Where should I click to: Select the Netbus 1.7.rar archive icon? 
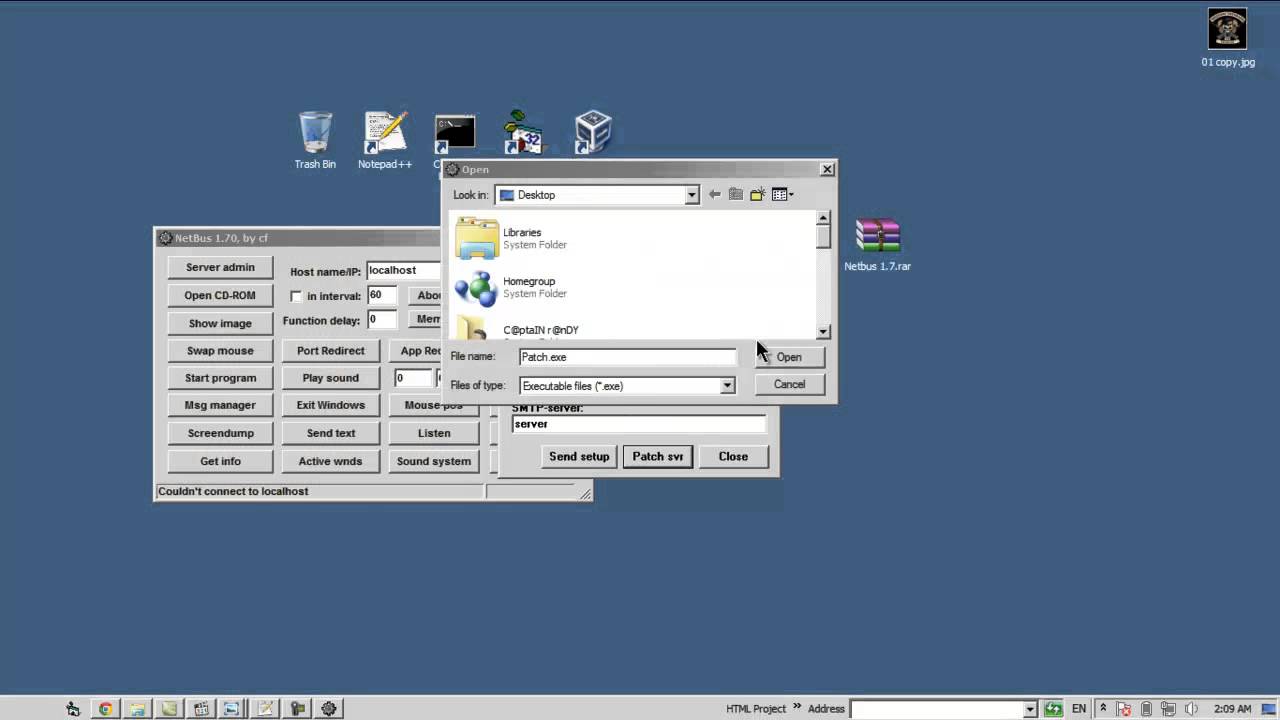point(877,245)
